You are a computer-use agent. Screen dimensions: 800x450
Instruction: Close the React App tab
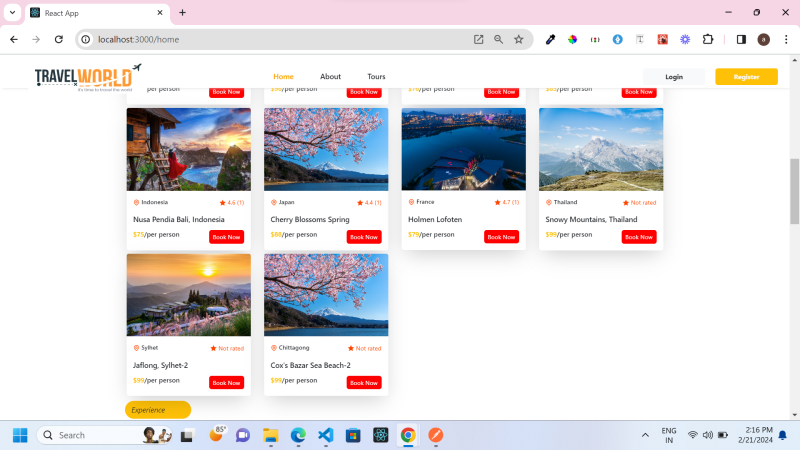(160, 13)
